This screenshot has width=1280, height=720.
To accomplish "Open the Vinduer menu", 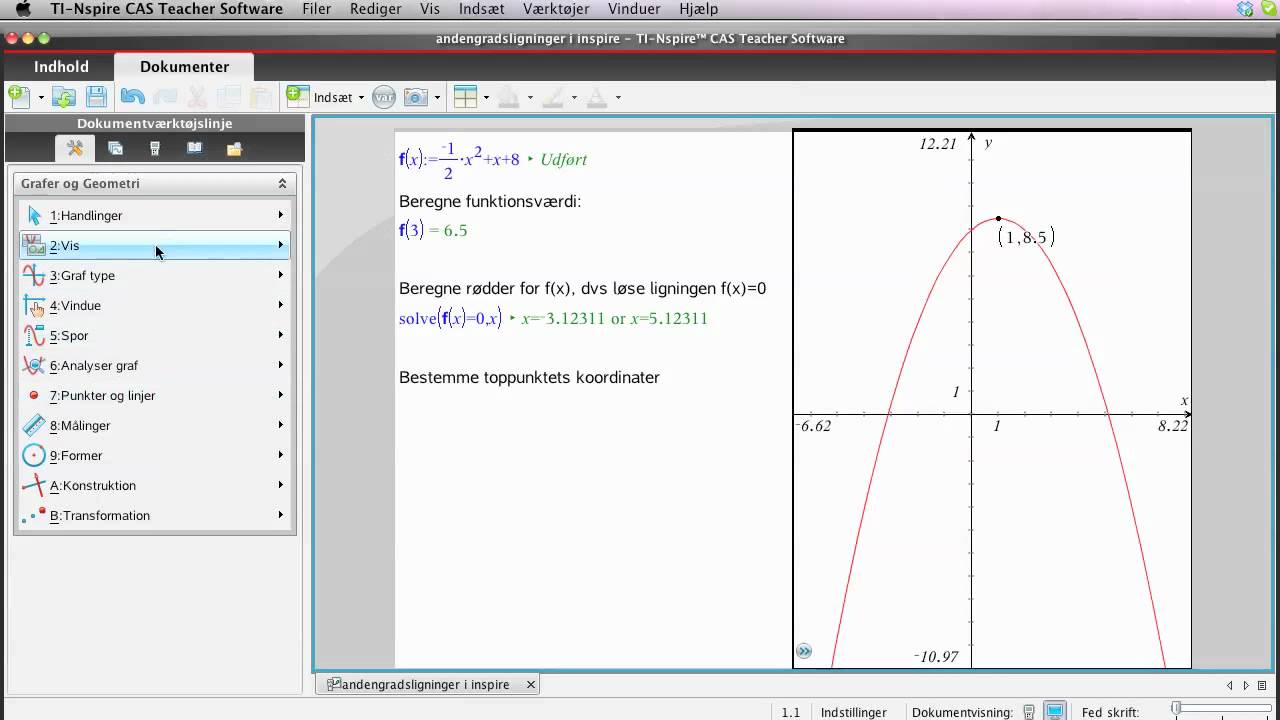I will click(634, 9).
